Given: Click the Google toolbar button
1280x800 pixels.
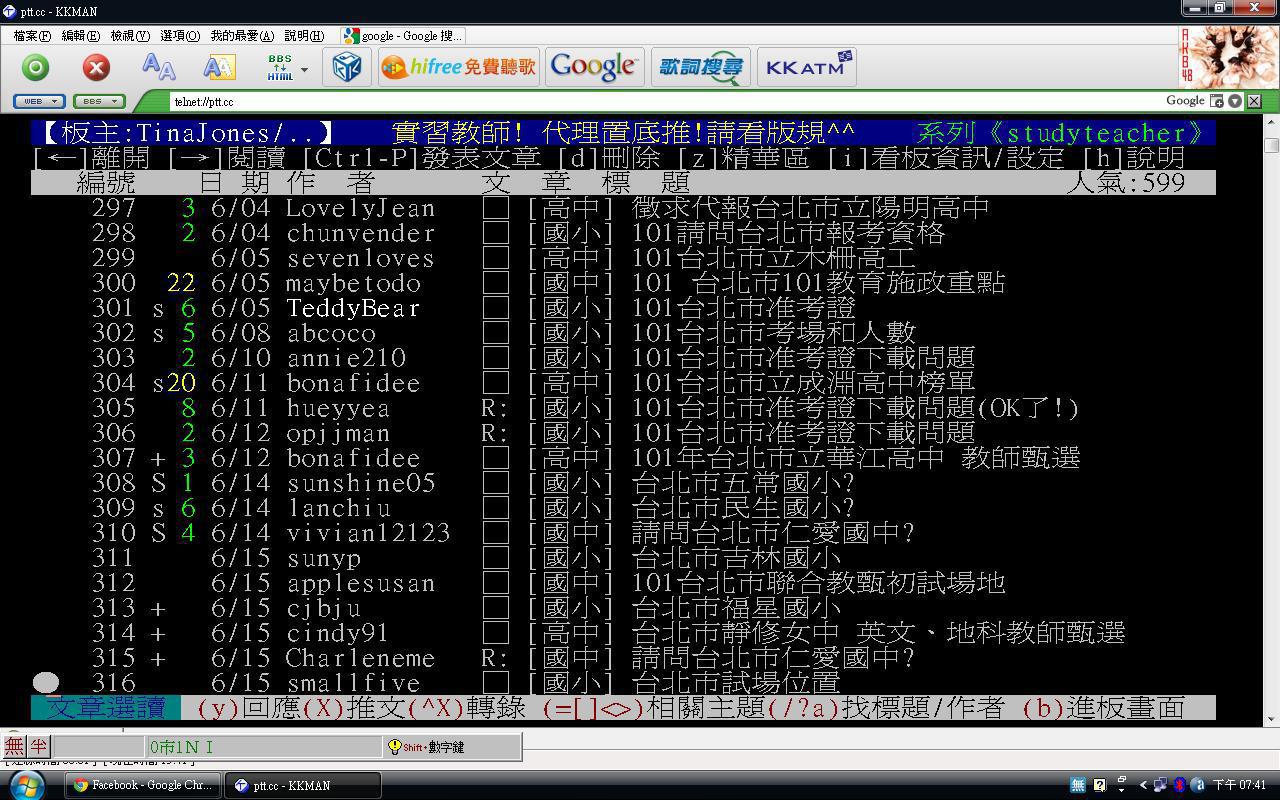Looking at the screenshot, I should point(594,67).
